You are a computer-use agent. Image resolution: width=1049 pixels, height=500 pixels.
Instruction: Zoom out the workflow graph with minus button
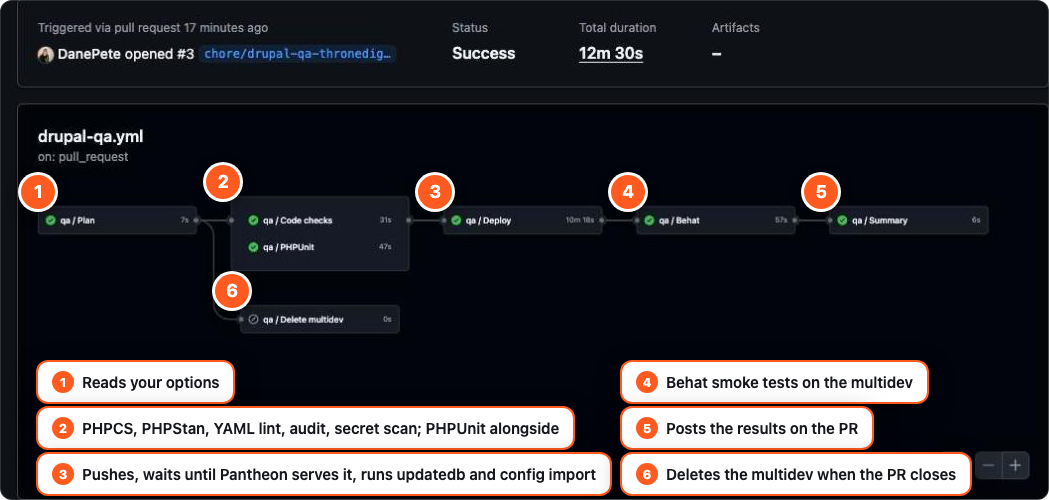[989, 465]
